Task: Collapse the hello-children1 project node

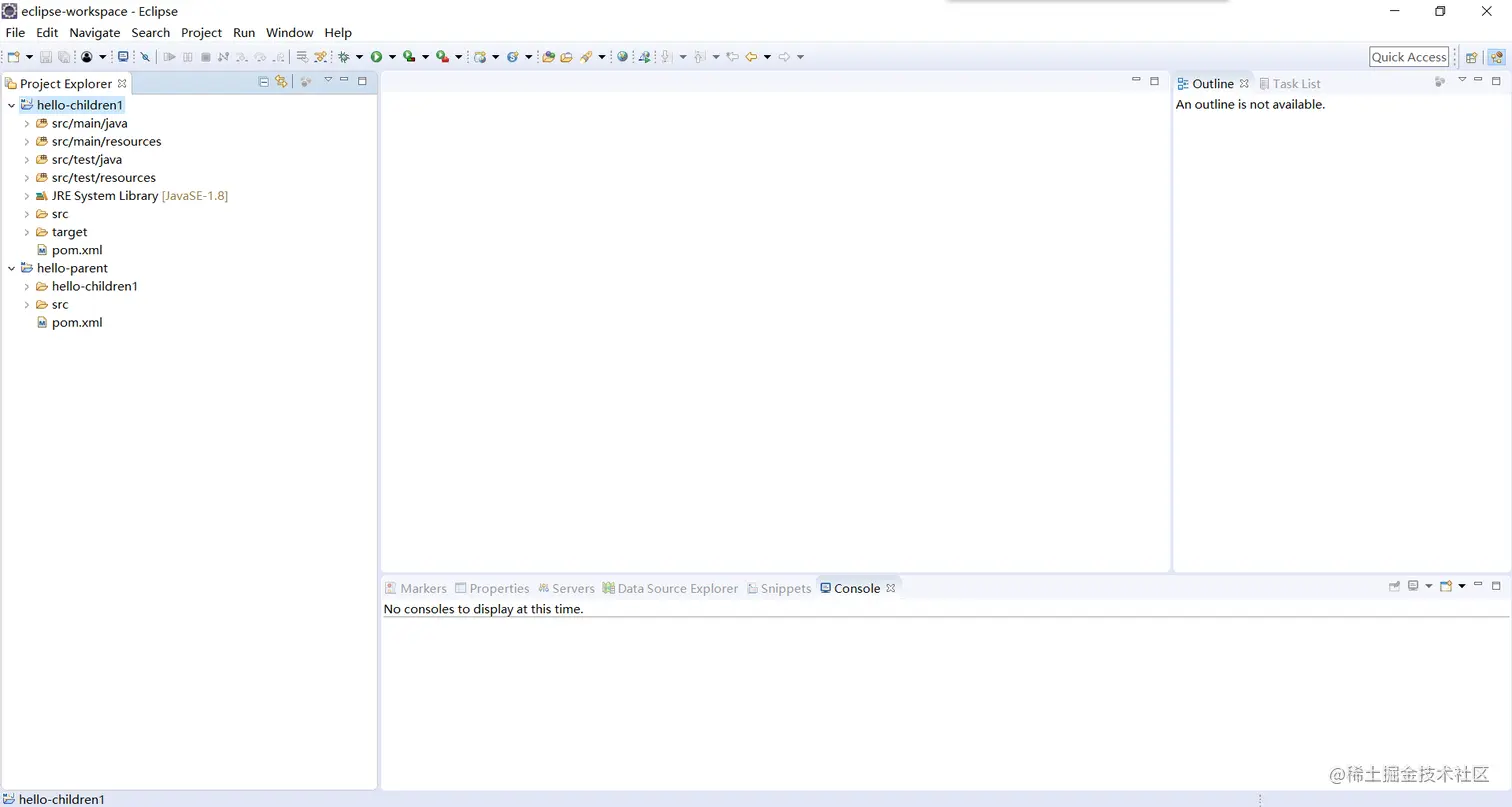Action: [12, 105]
